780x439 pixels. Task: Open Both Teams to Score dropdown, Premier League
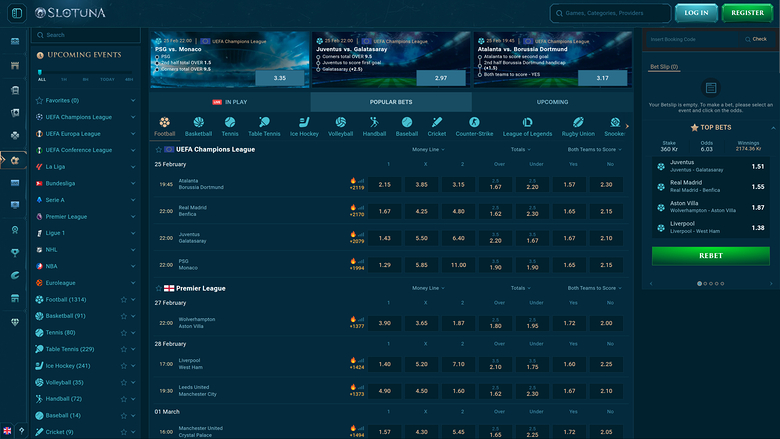coord(594,288)
